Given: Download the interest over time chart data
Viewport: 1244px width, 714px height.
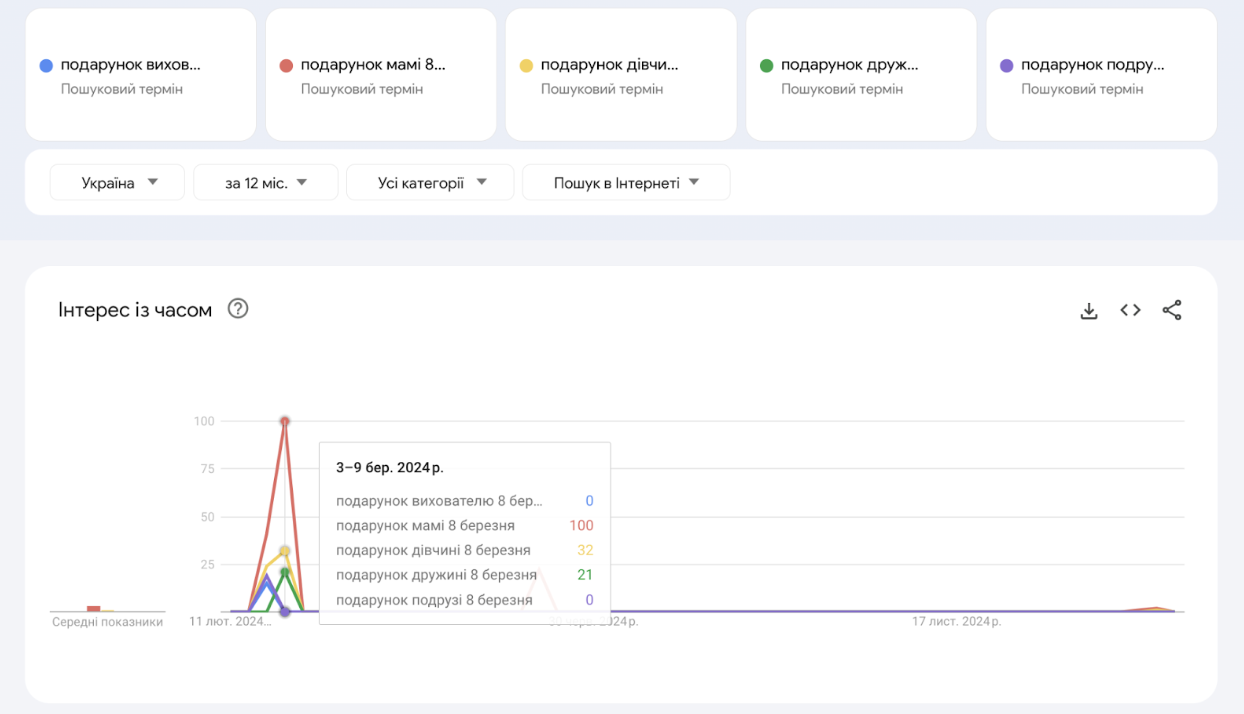Looking at the screenshot, I should click(x=1089, y=311).
